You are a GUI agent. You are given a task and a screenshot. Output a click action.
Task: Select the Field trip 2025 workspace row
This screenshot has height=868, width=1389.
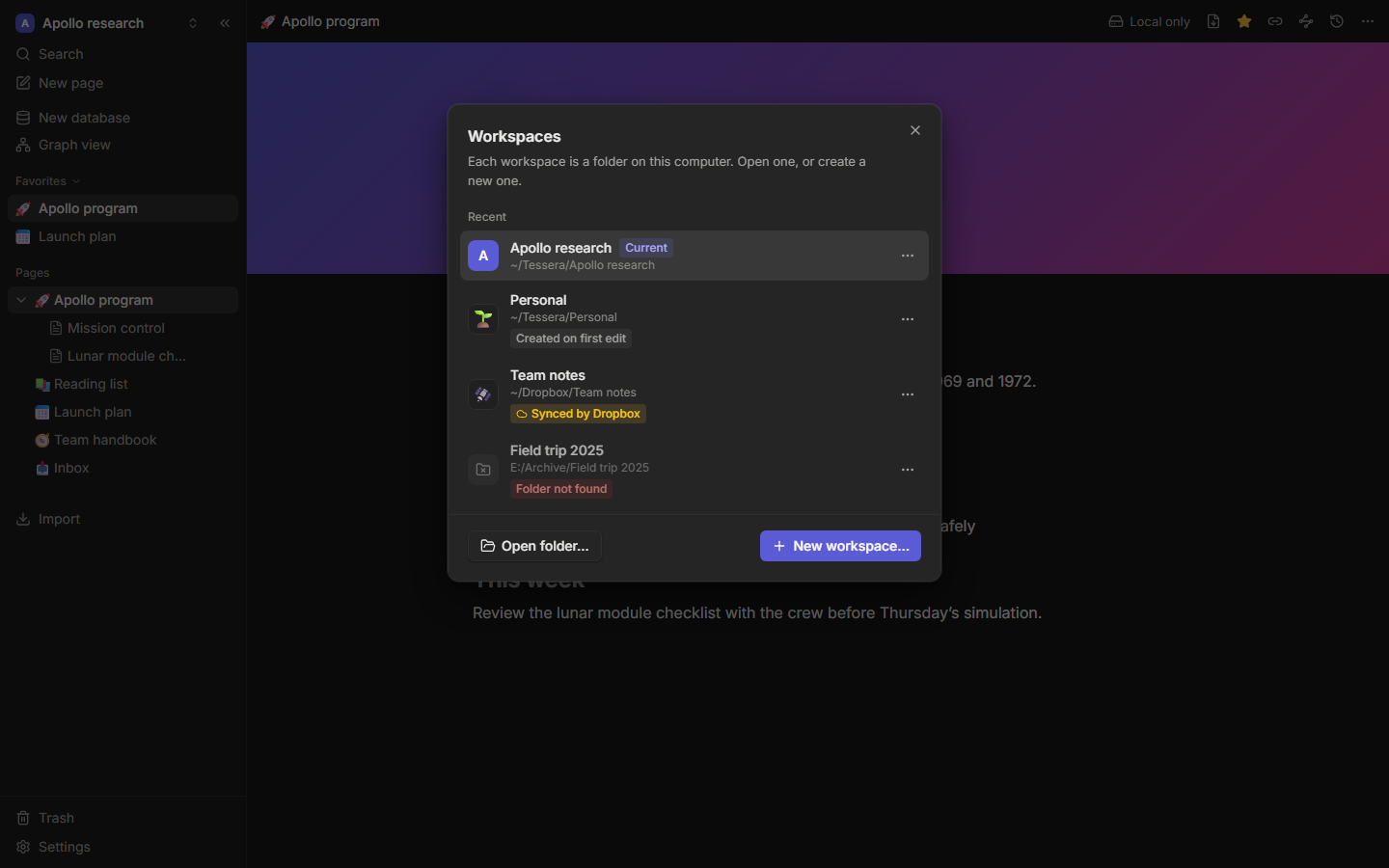coord(694,470)
